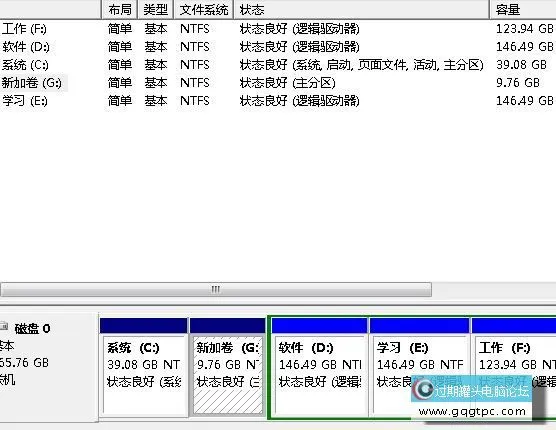Viewport: 556px width, 430px height.
Task: Select the 系统 (C:) partition block
Action: 144,367
